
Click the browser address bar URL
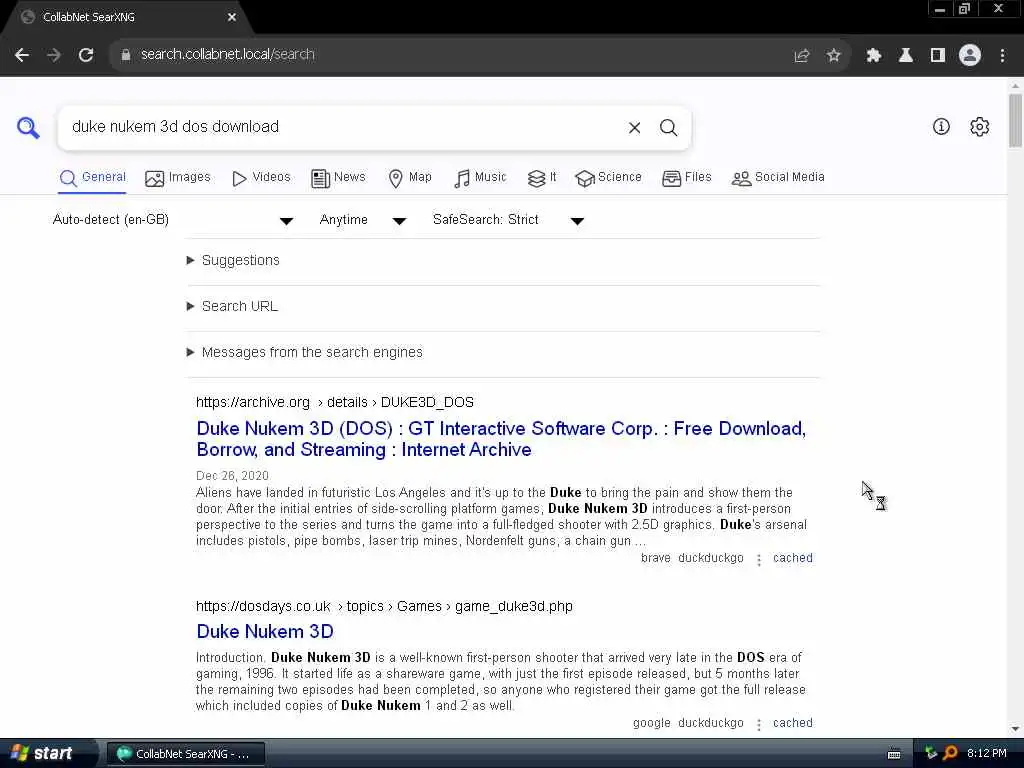(x=227, y=55)
